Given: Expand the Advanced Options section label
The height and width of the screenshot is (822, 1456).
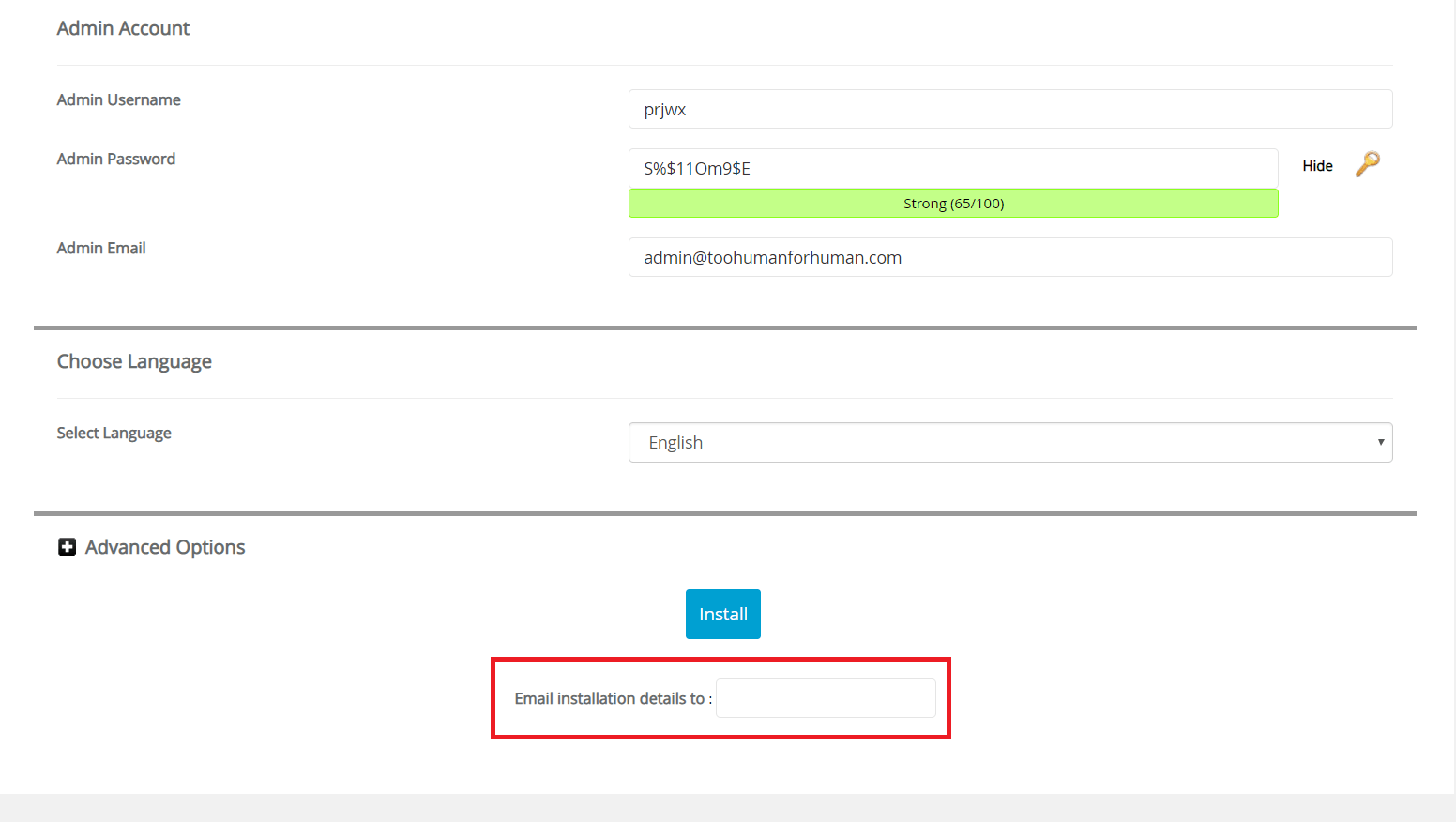Looking at the screenshot, I should [x=165, y=547].
